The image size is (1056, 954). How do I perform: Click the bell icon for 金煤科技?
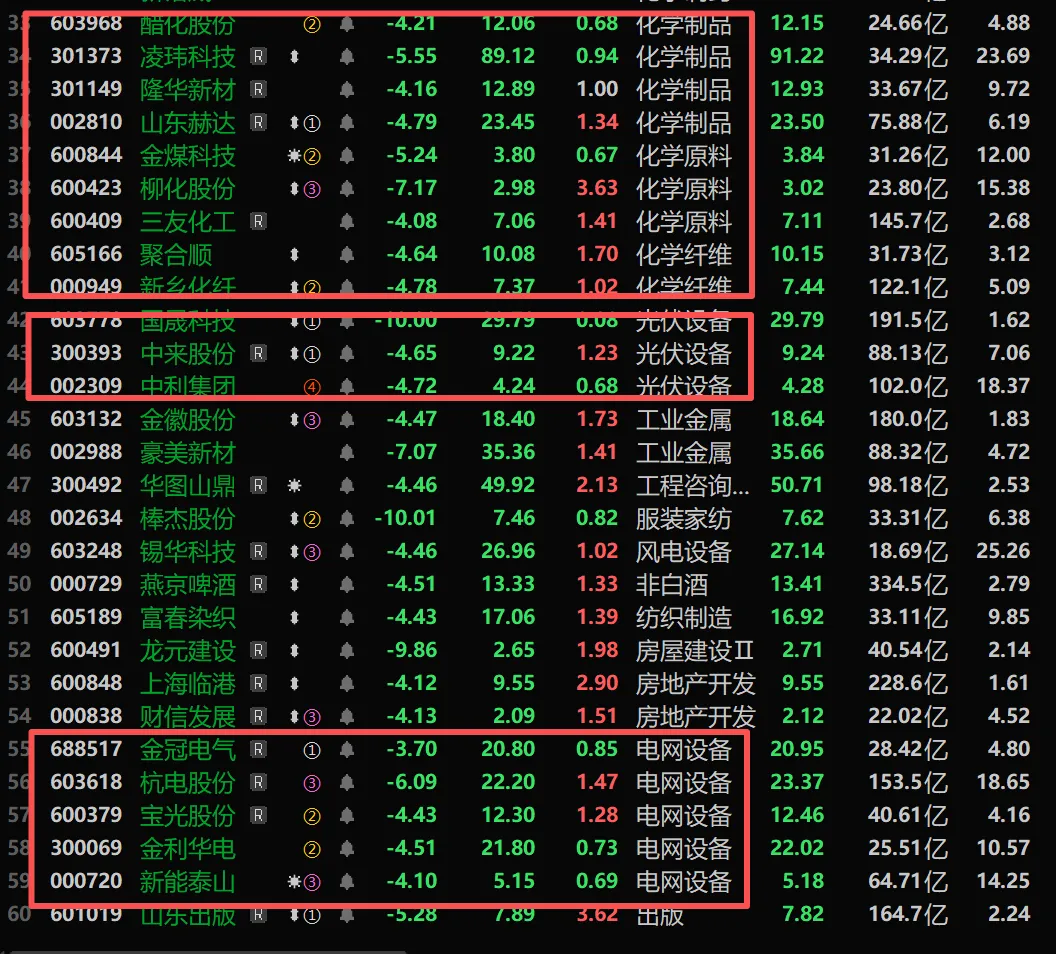(x=347, y=156)
